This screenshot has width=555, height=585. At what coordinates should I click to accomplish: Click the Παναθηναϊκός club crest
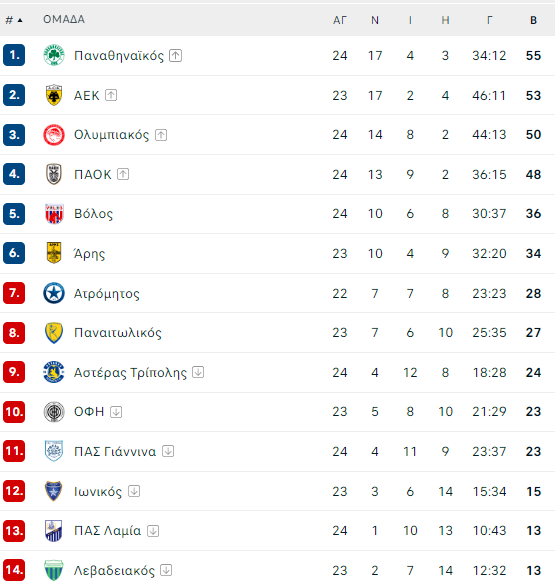tap(54, 55)
